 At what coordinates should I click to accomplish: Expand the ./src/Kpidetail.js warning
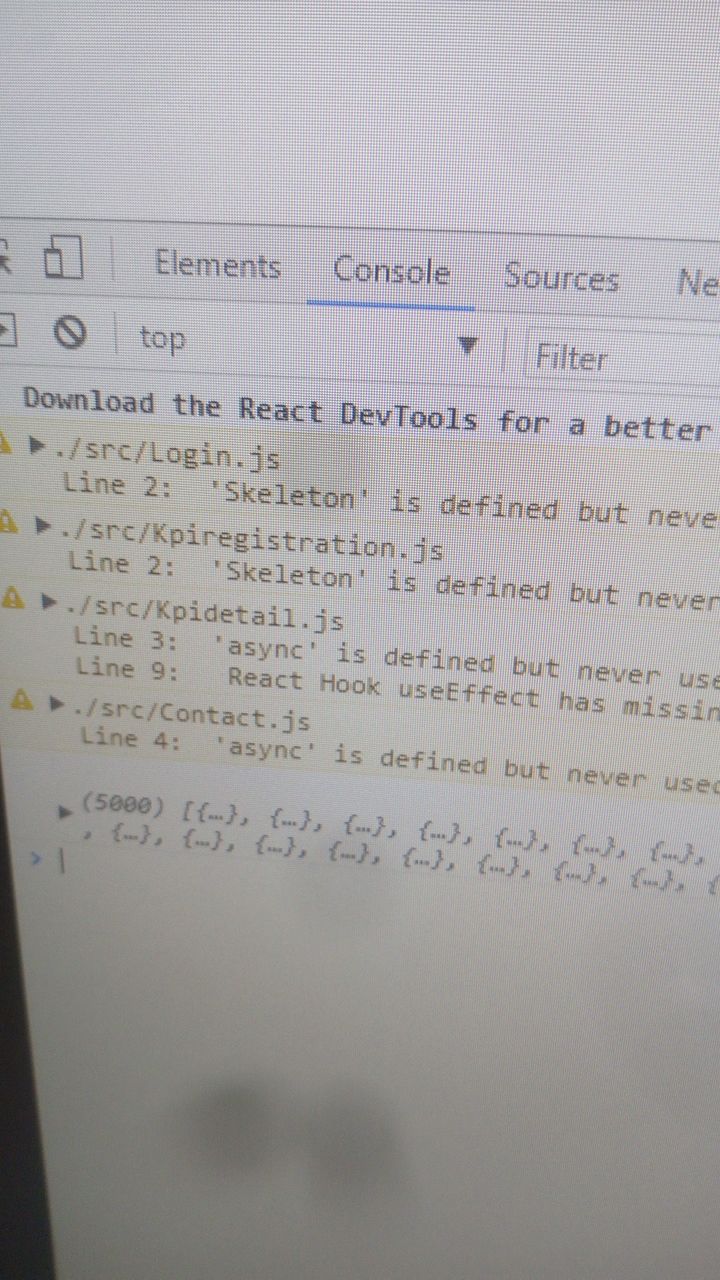coord(49,601)
